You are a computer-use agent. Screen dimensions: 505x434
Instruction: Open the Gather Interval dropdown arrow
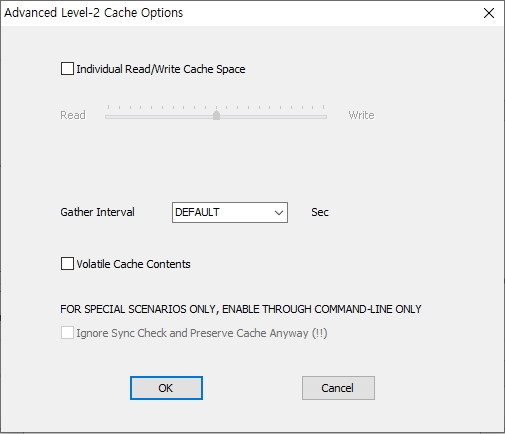click(x=279, y=213)
